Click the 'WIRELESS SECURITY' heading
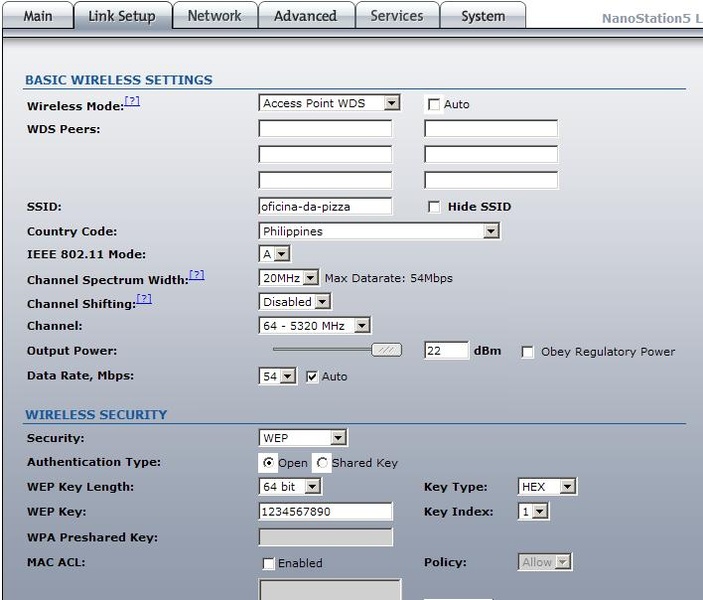 (96, 414)
